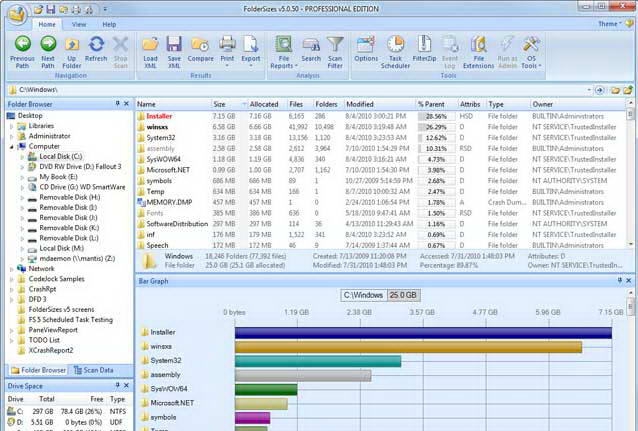This screenshot has height=431, width=638.
Task: Click the System32 teal graph bar
Action: [318, 361]
